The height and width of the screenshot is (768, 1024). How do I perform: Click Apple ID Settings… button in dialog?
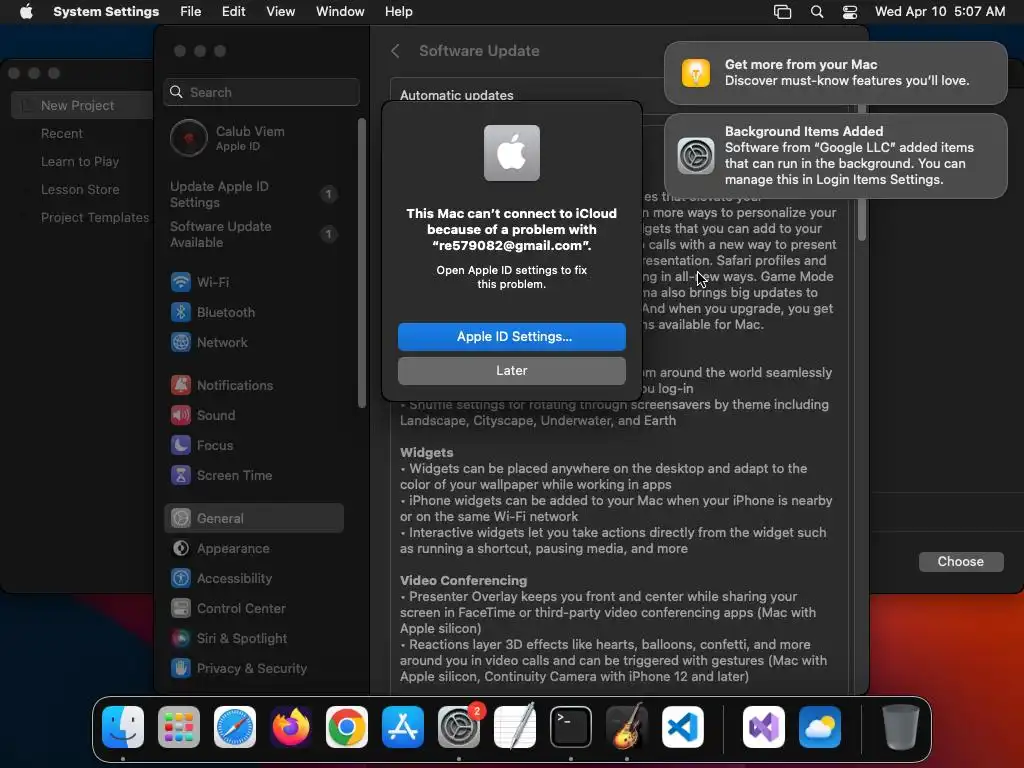512,337
